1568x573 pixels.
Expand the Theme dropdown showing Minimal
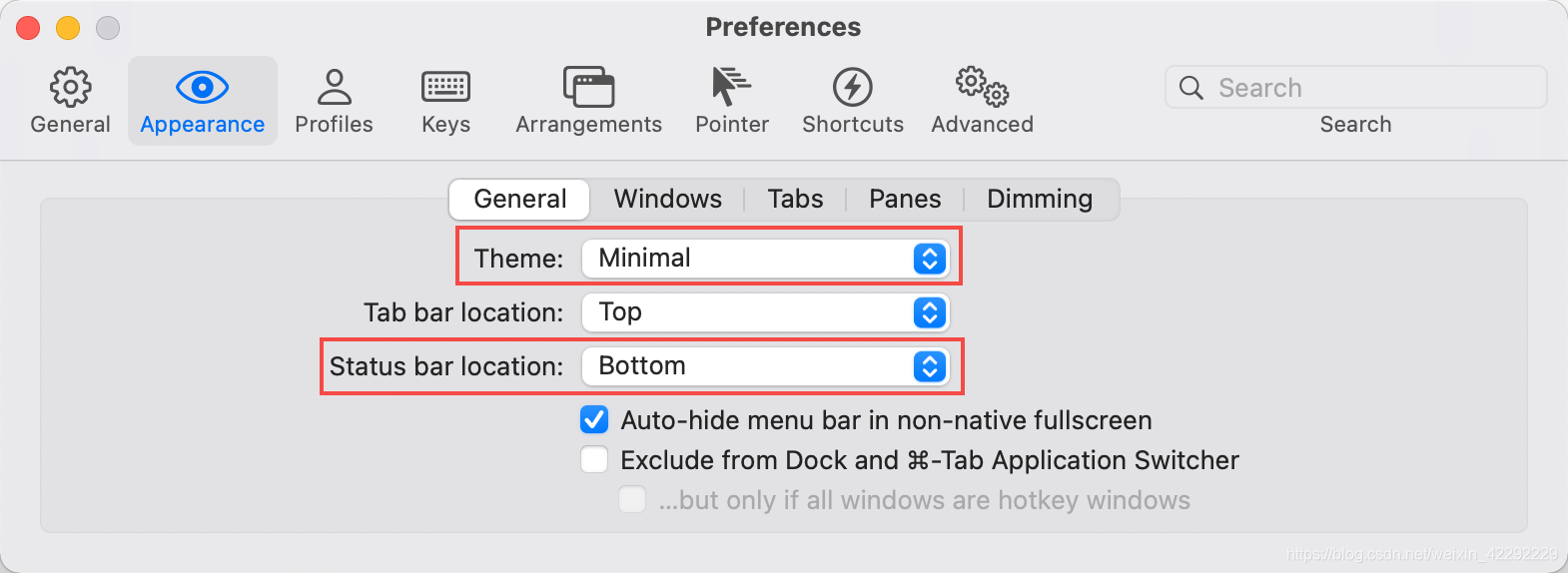tap(765, 259)
